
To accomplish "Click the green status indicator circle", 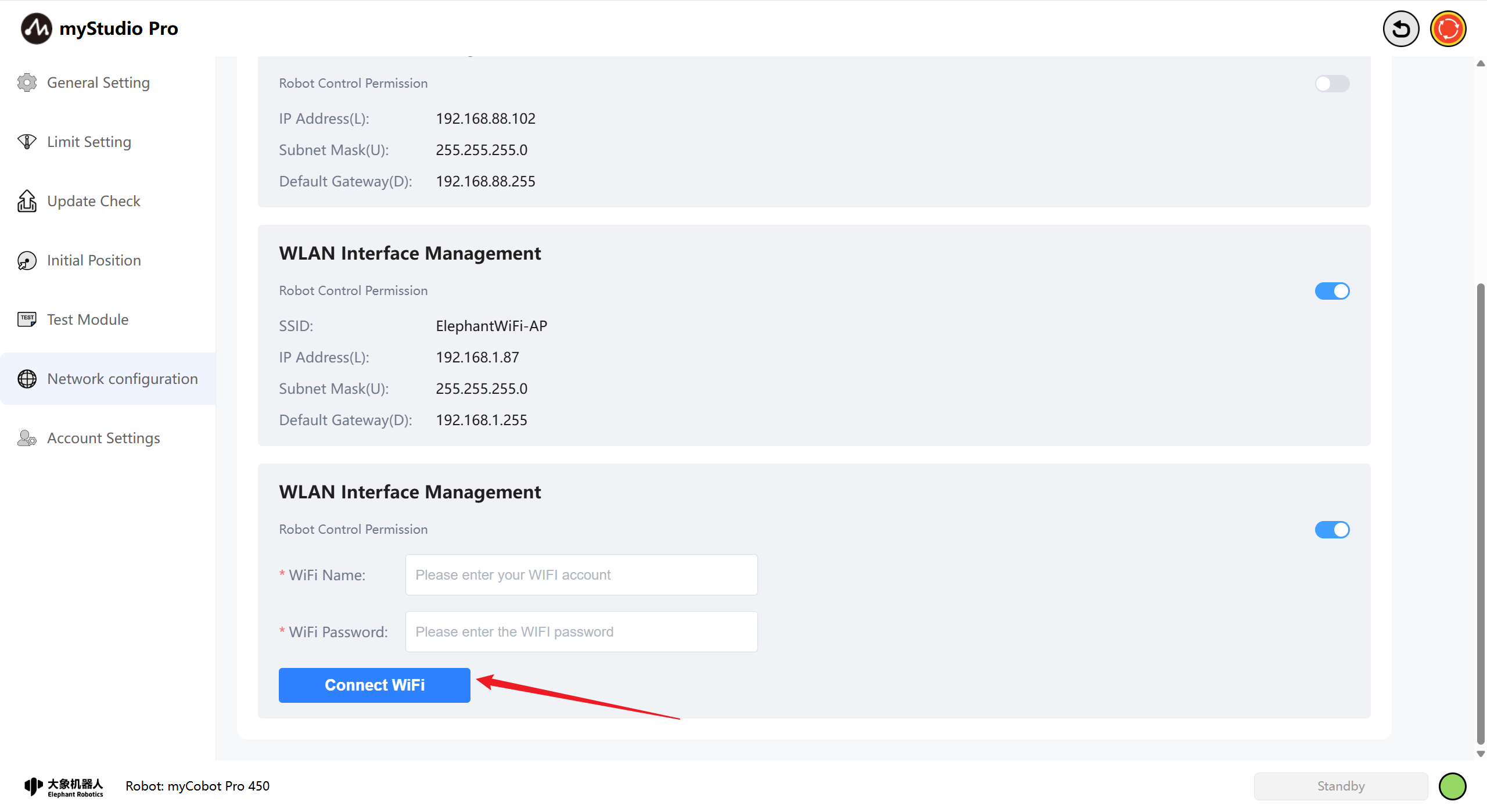I will point(1452,786).
